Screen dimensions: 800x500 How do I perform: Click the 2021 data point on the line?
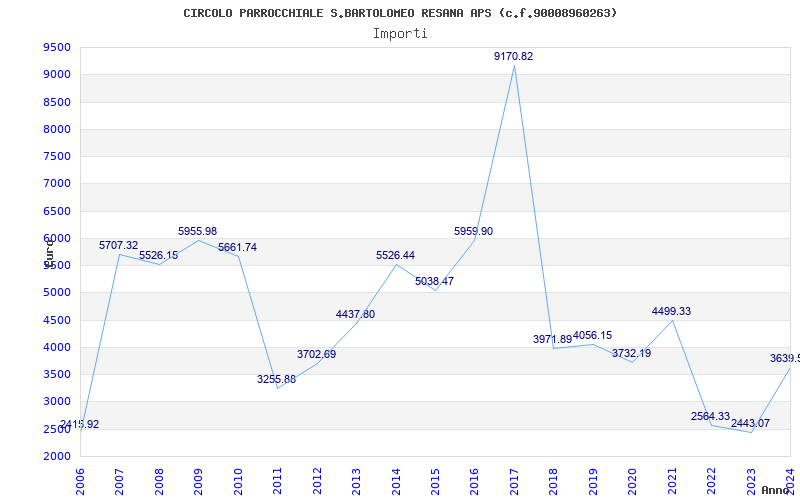(x=672, y=320)
